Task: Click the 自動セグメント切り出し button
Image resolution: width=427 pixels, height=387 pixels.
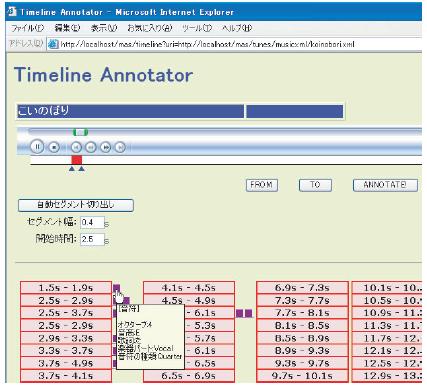Action: 76,205
